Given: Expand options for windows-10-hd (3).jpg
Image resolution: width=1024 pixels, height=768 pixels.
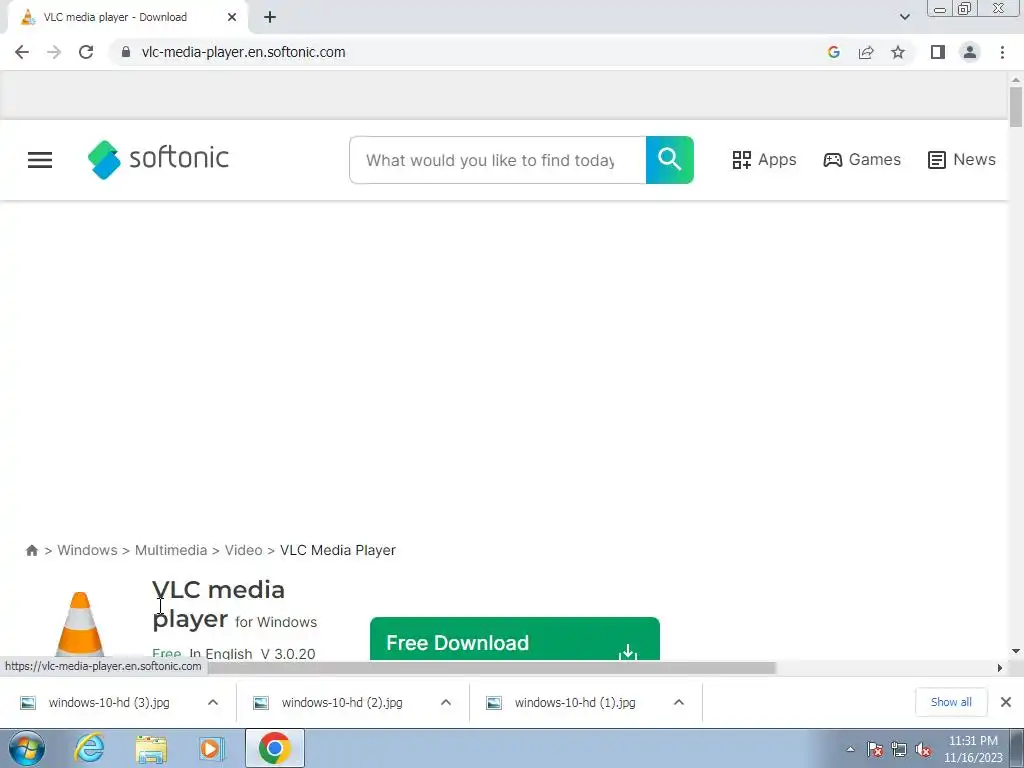Looking at the screenshot, I should (x=213, y=703).
